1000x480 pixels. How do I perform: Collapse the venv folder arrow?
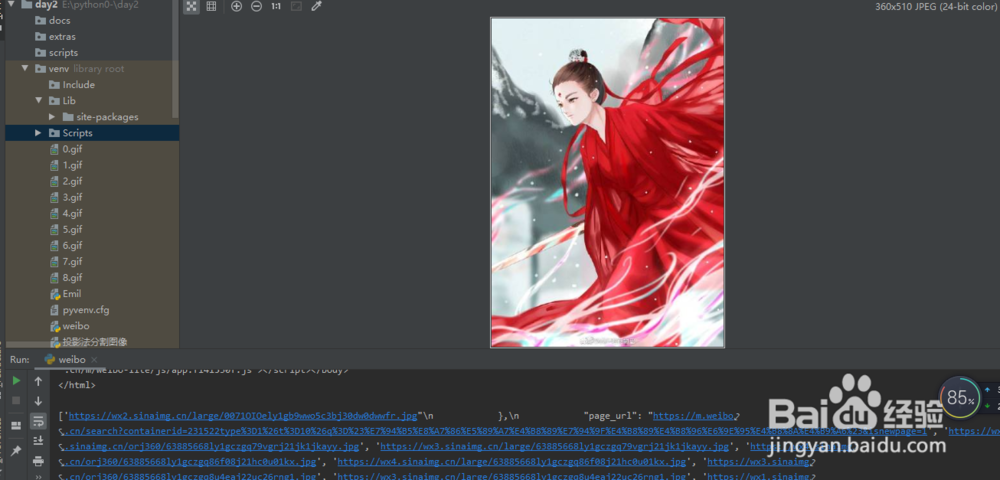click(x=24, y=68)
